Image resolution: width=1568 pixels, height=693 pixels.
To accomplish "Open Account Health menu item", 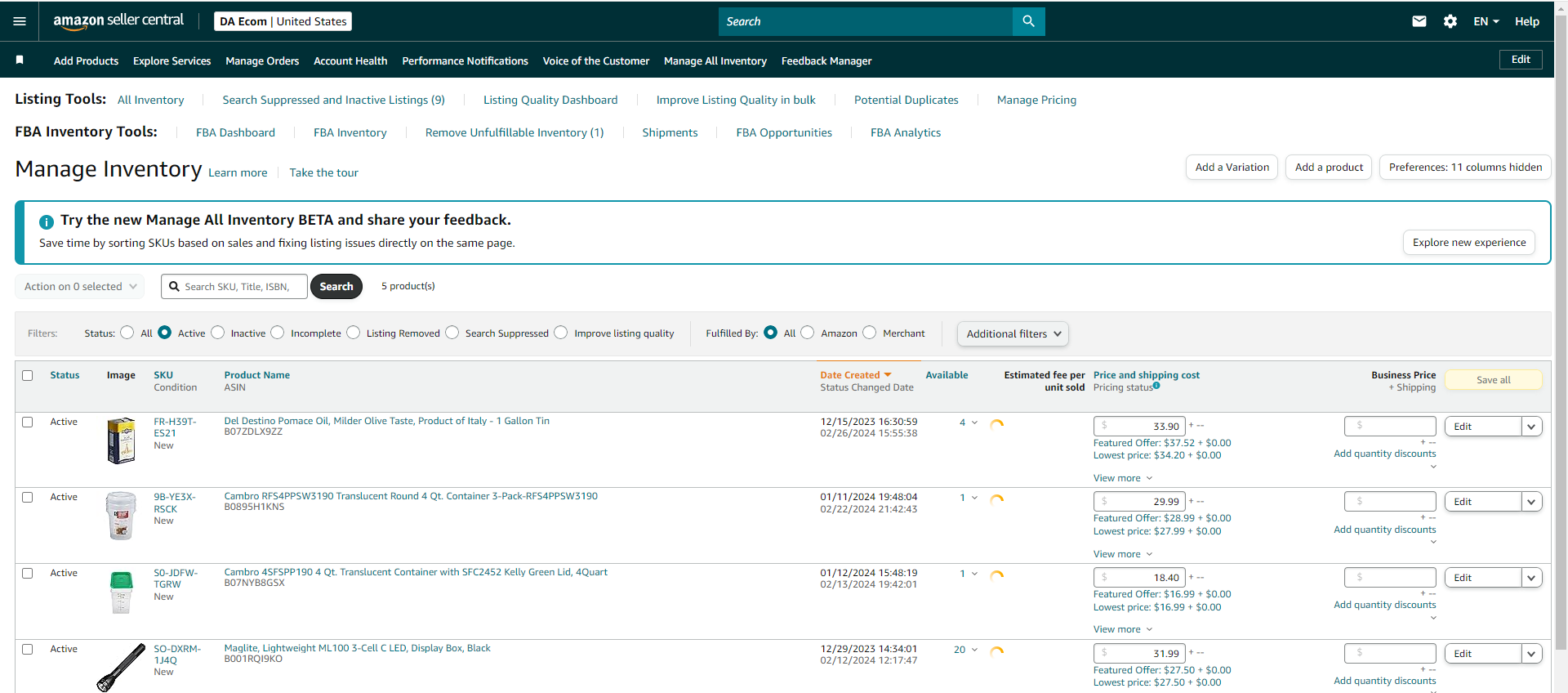I will tap(350, 60).
